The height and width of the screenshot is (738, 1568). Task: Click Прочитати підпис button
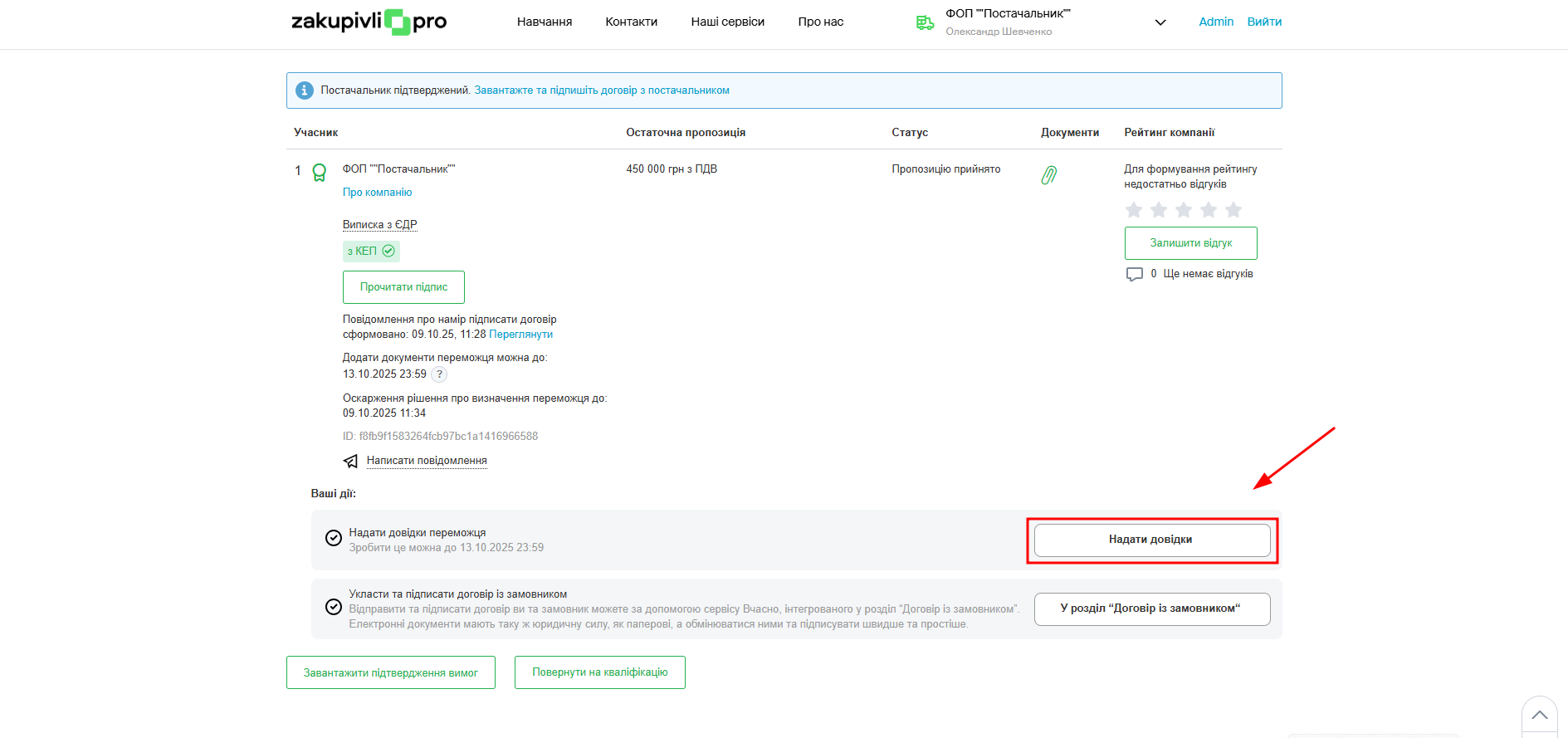[403, 287]
